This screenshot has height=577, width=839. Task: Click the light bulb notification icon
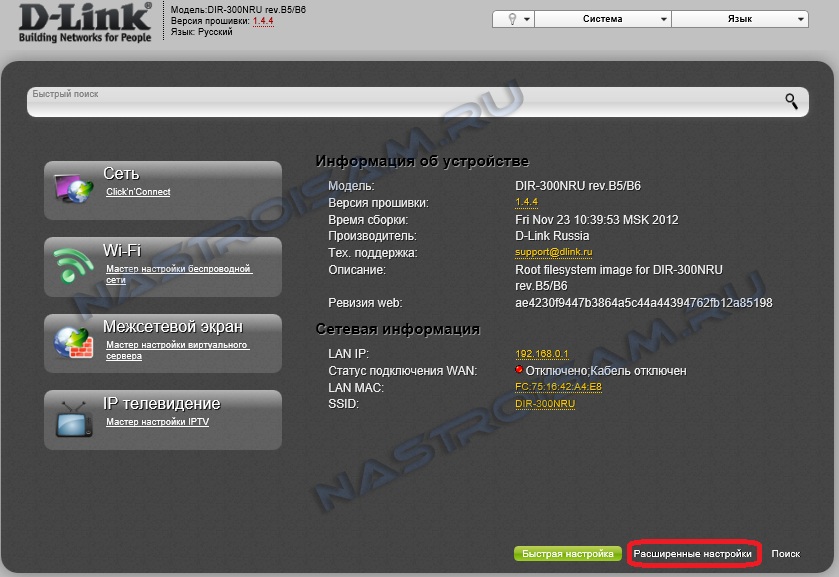click(512, 19)
